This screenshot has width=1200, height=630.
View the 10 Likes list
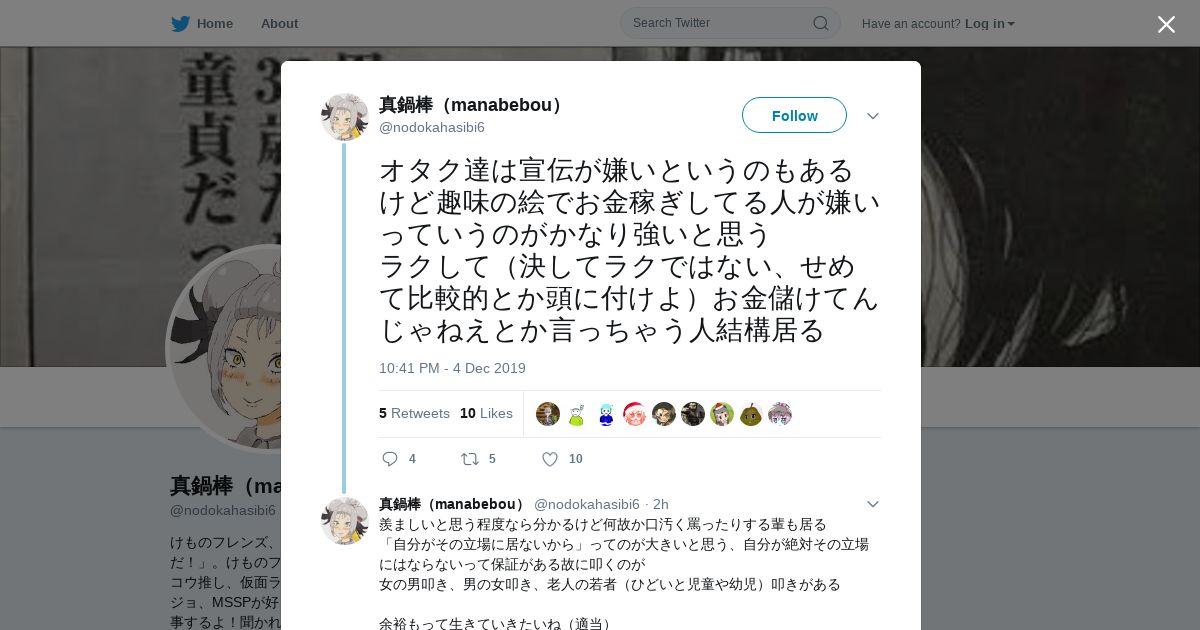486,413
